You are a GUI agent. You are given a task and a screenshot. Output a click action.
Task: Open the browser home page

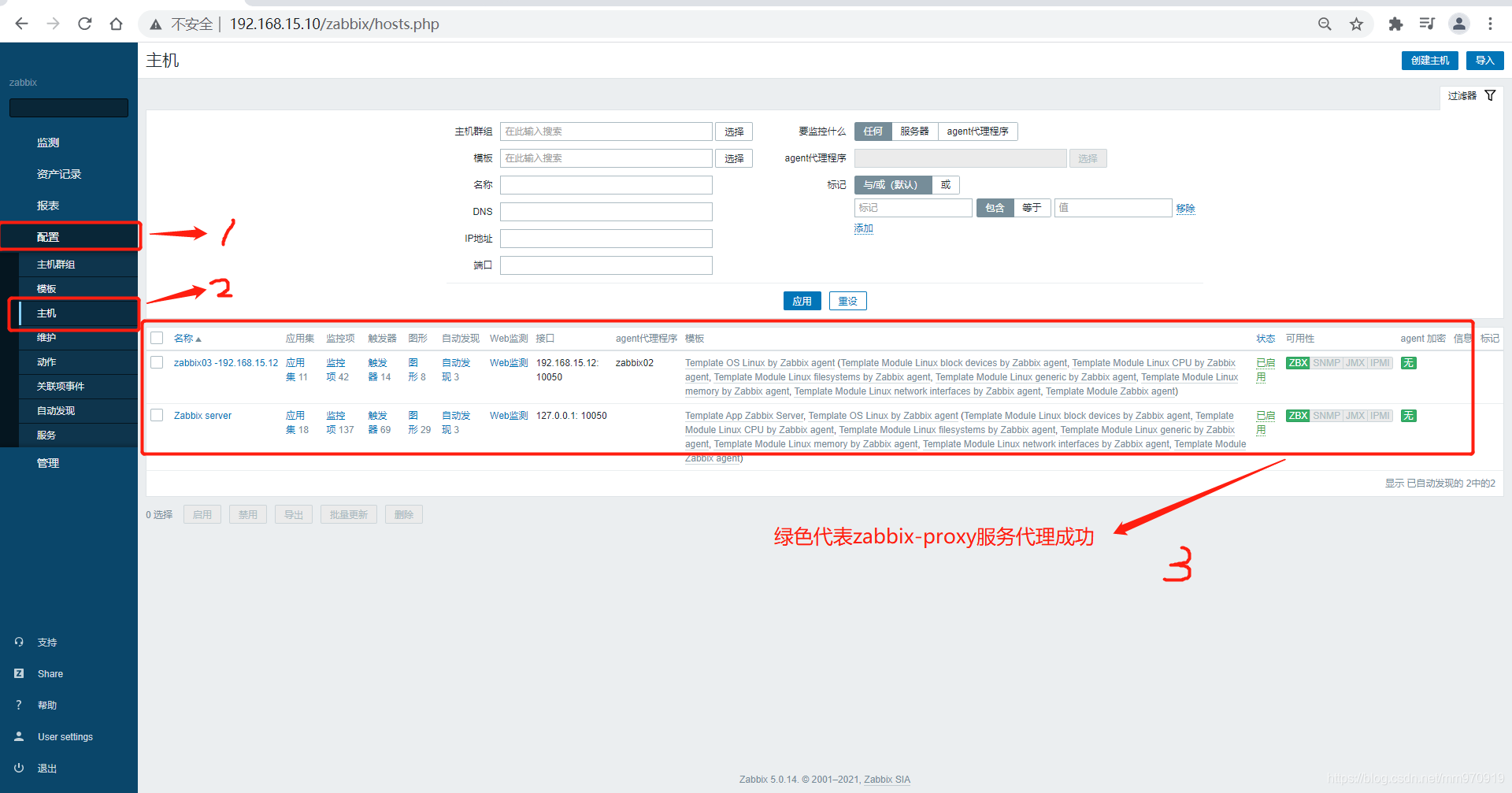pyautogui.click(x=116, y=24)
